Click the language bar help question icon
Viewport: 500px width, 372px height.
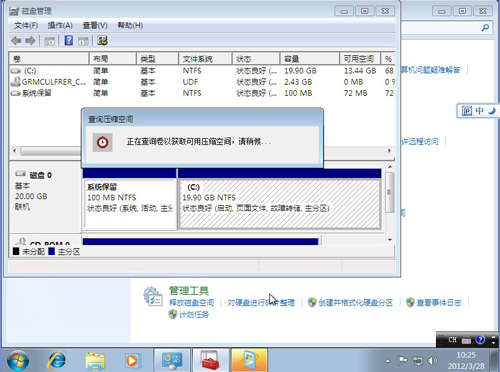click(x=480, y=340)
